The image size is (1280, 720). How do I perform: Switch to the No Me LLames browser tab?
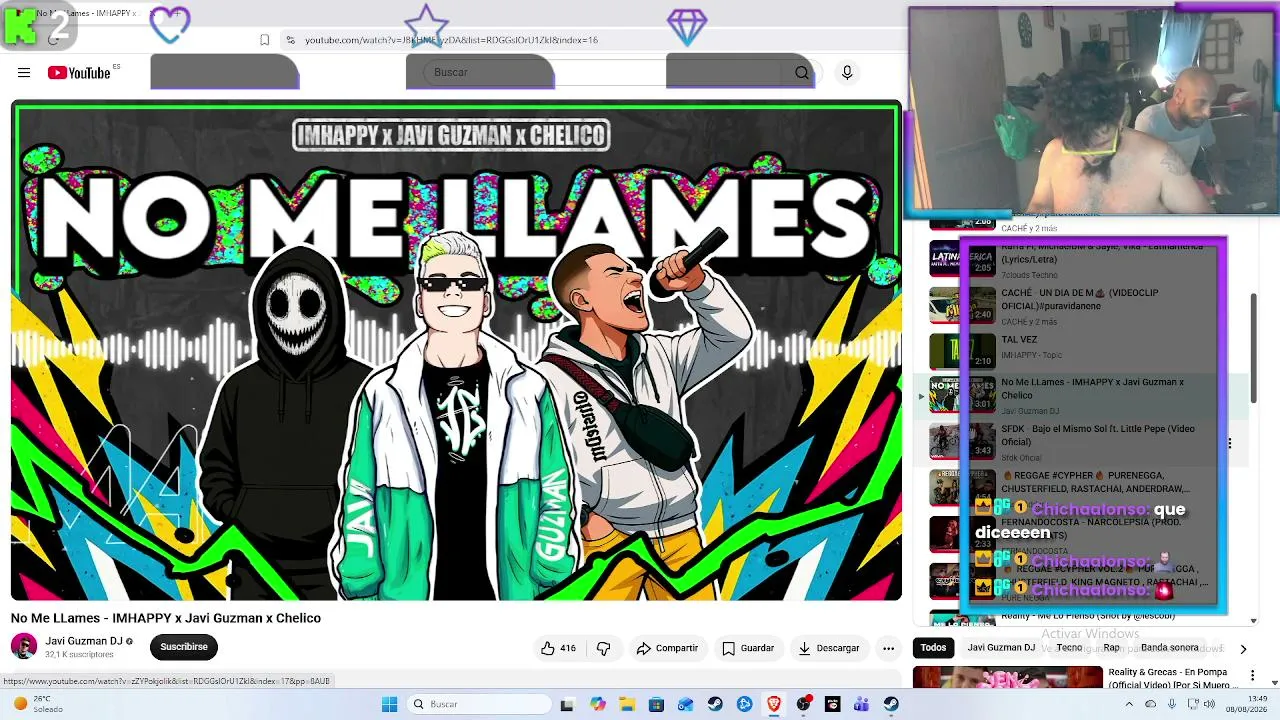[85, 13]
